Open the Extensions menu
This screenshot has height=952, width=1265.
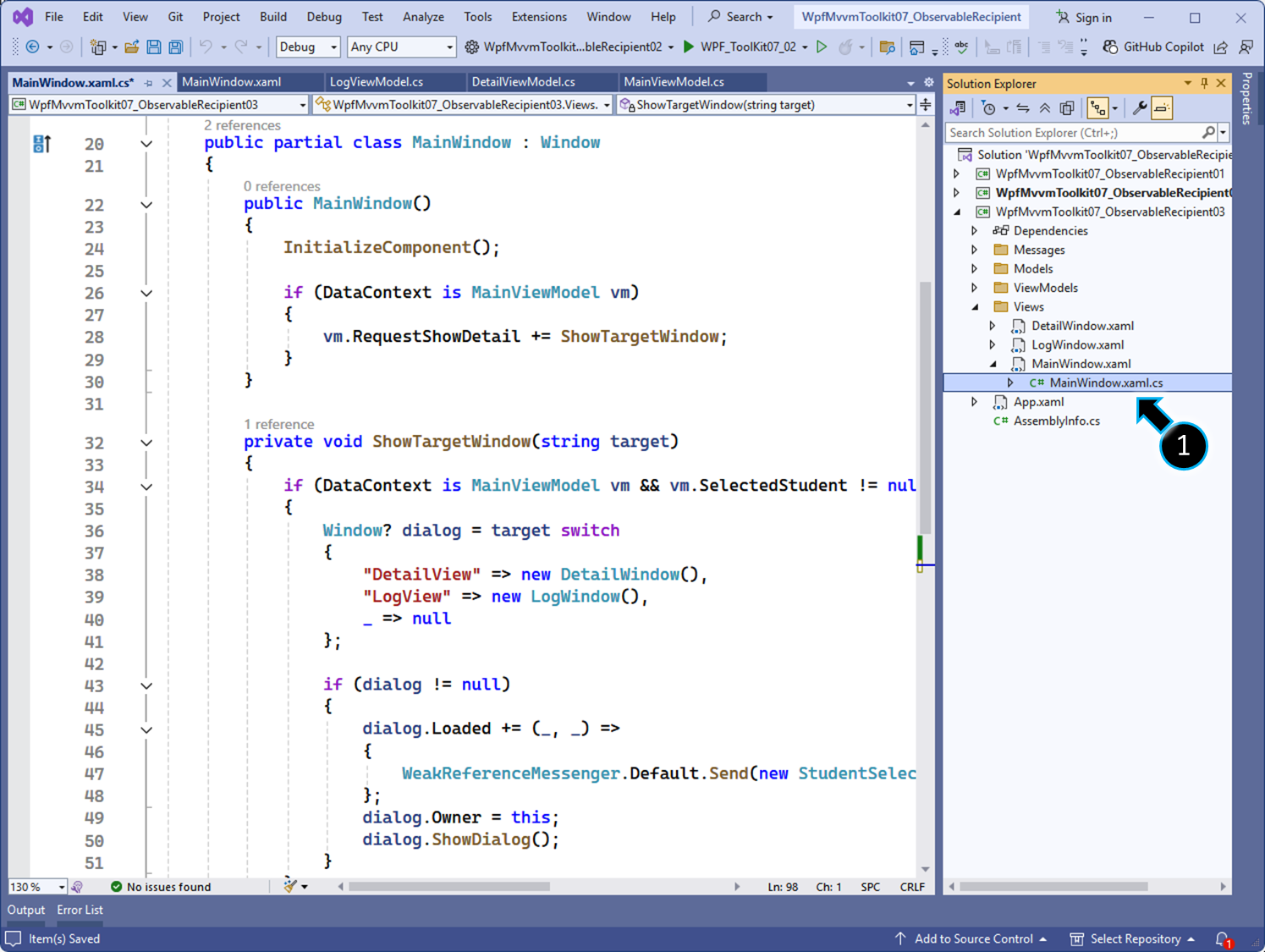(x=539, y=17)
